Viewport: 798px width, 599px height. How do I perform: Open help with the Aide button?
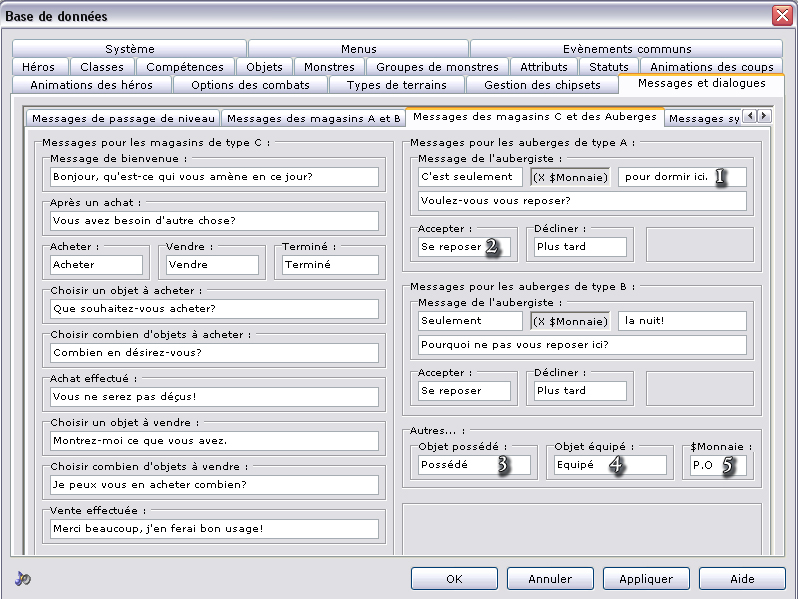point(742,579)
